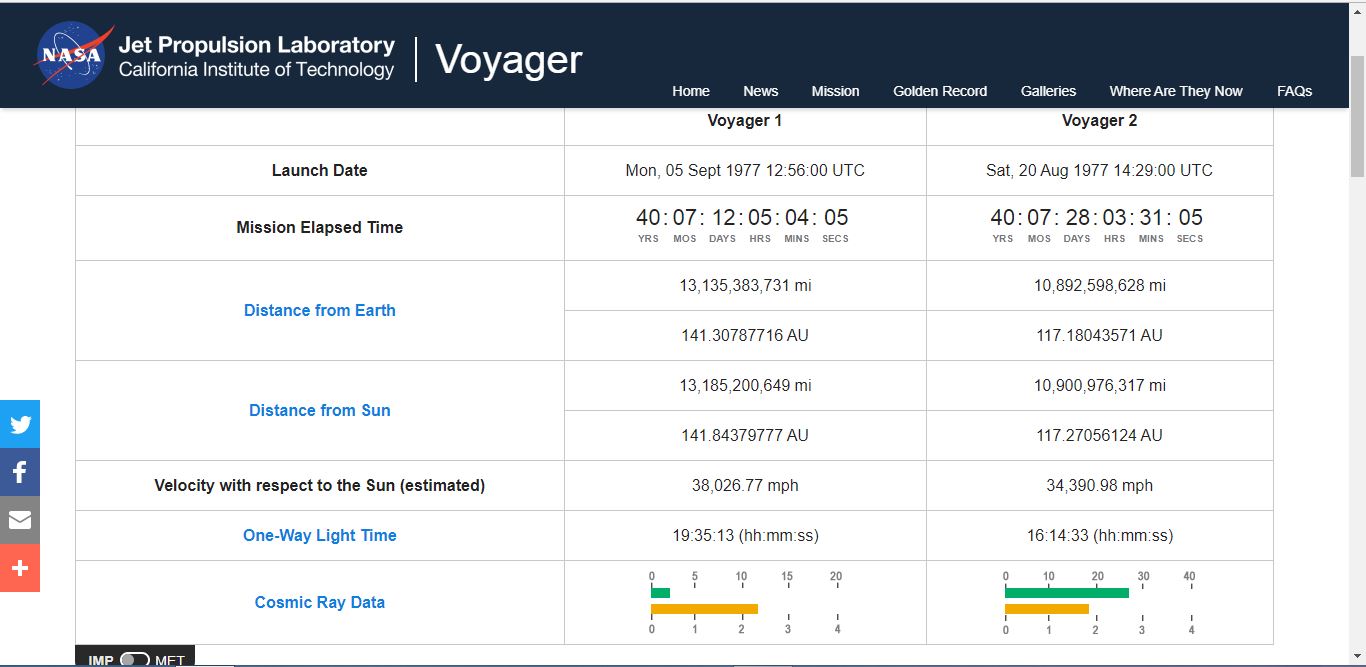The width and height of the screenshot is (1366, 667).
Task: Click the Voyager site title
Action: click(x=509, y=59)
